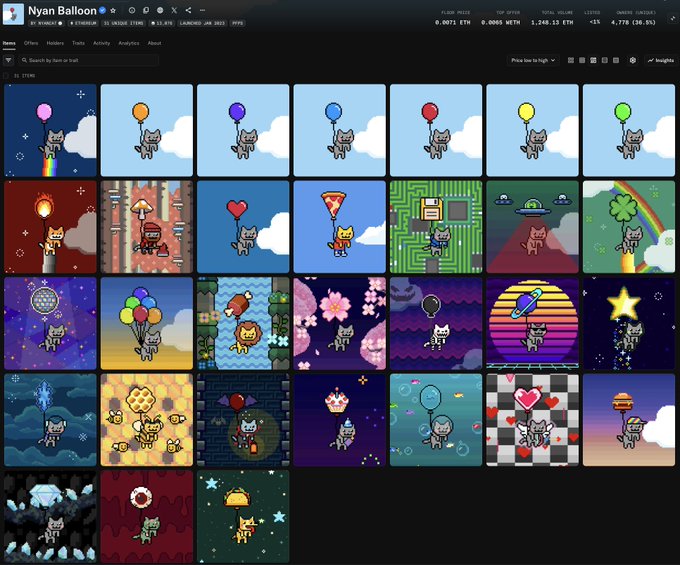This screenshot has height=565, width=680.
Task: Select the Items tab
Action: (x=9, y=43)
